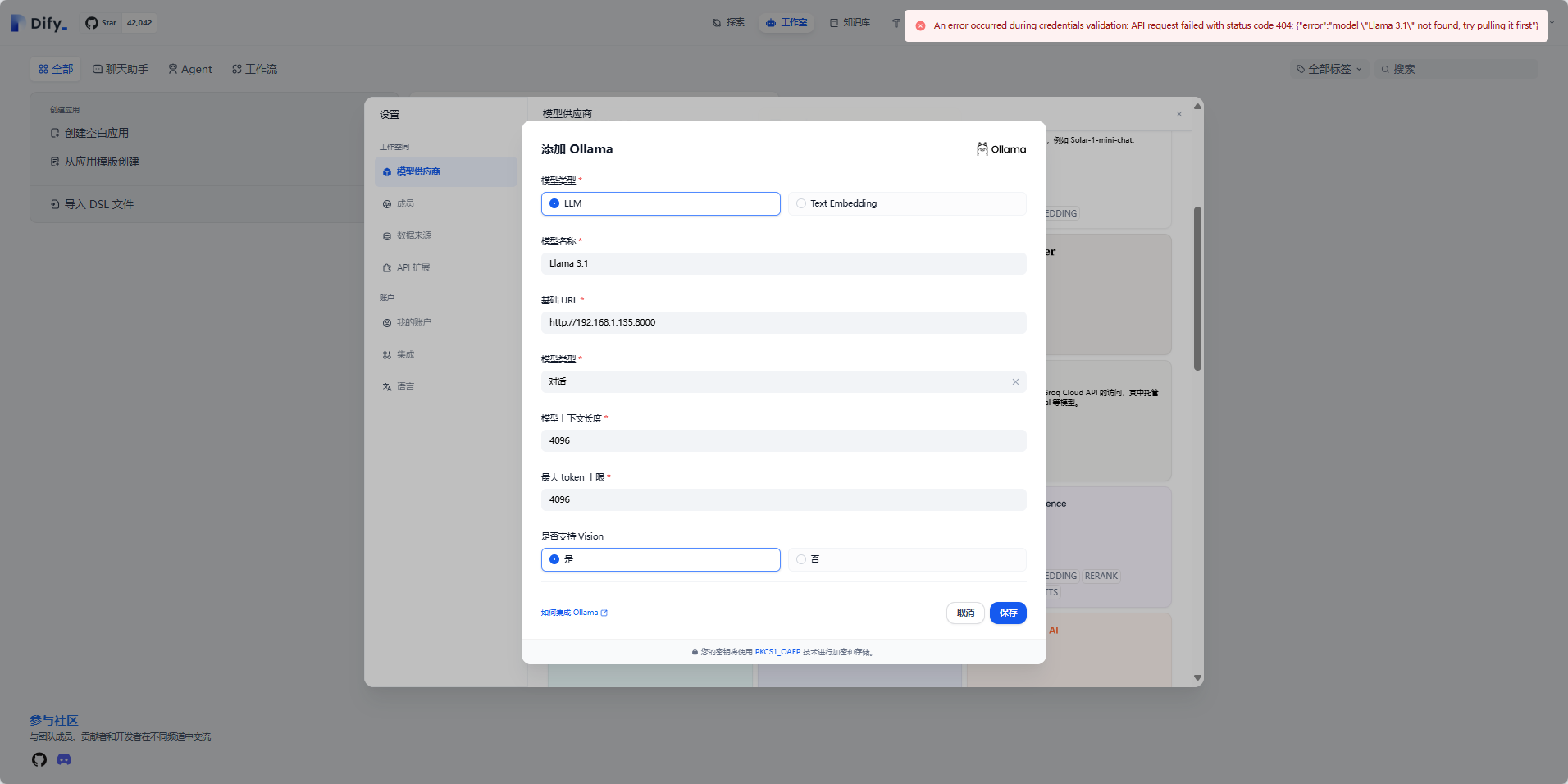This screenshot has height=784, width=1568.
Task: Open 数据来源 in the settings sidebar
Action: point(446,235)
